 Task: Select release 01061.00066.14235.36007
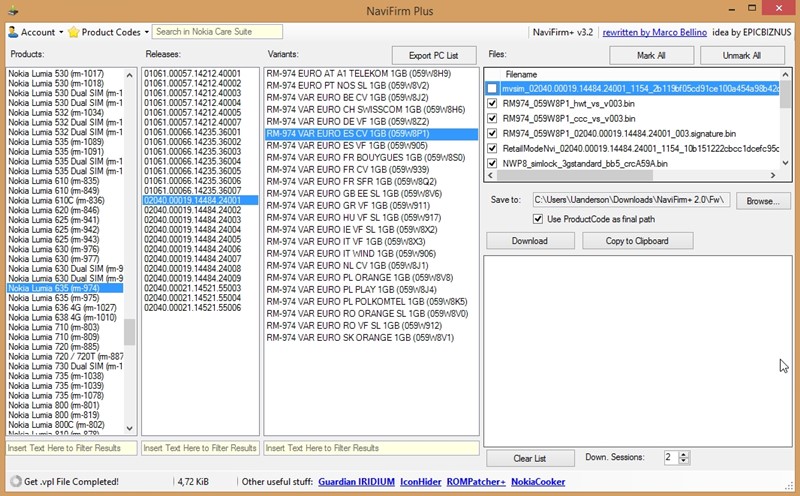coord(200,190)
